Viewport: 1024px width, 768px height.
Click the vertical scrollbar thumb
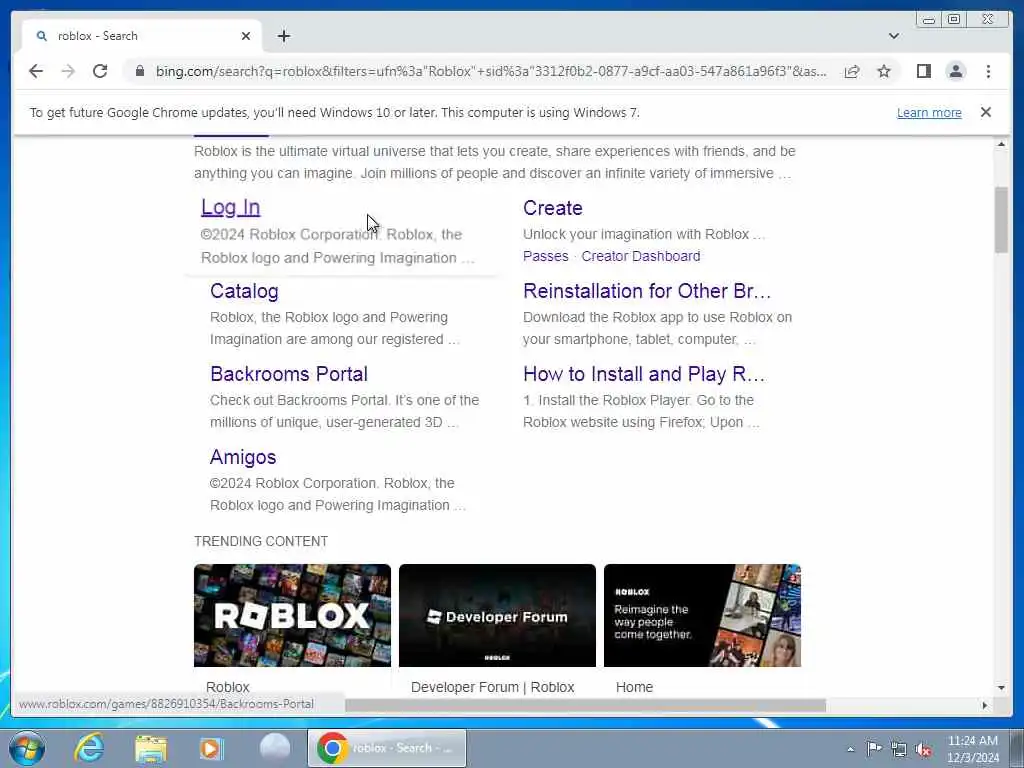[1001, 219]
